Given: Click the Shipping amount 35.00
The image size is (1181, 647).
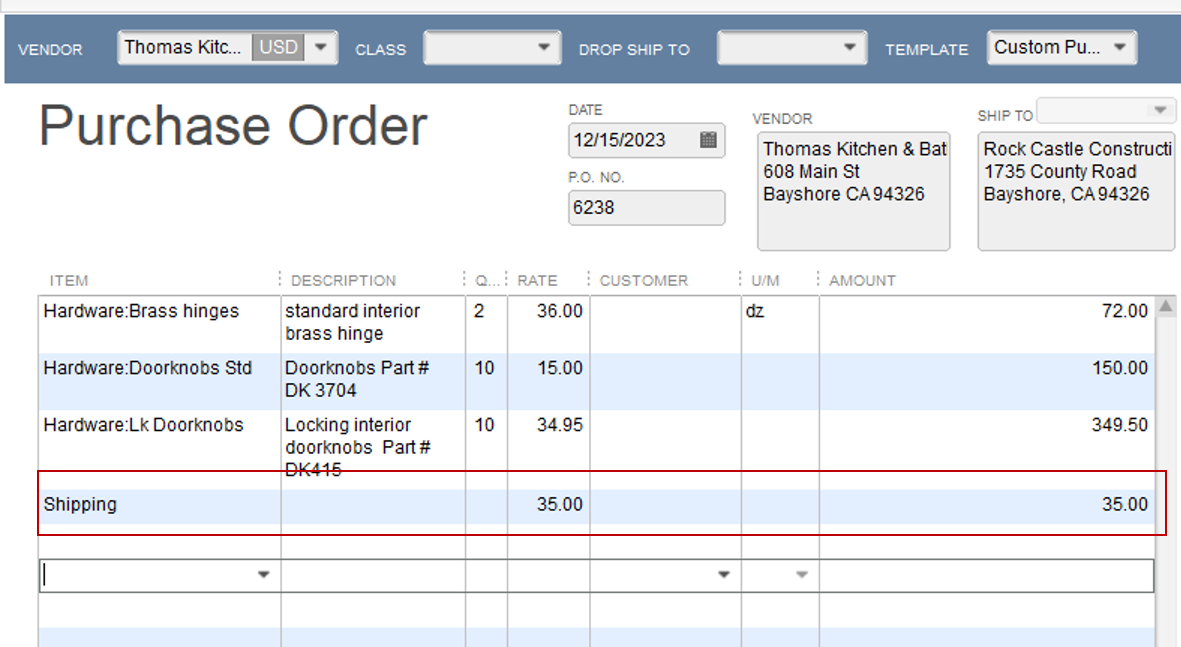Looking at the screenshot, I should point(1125,505).
